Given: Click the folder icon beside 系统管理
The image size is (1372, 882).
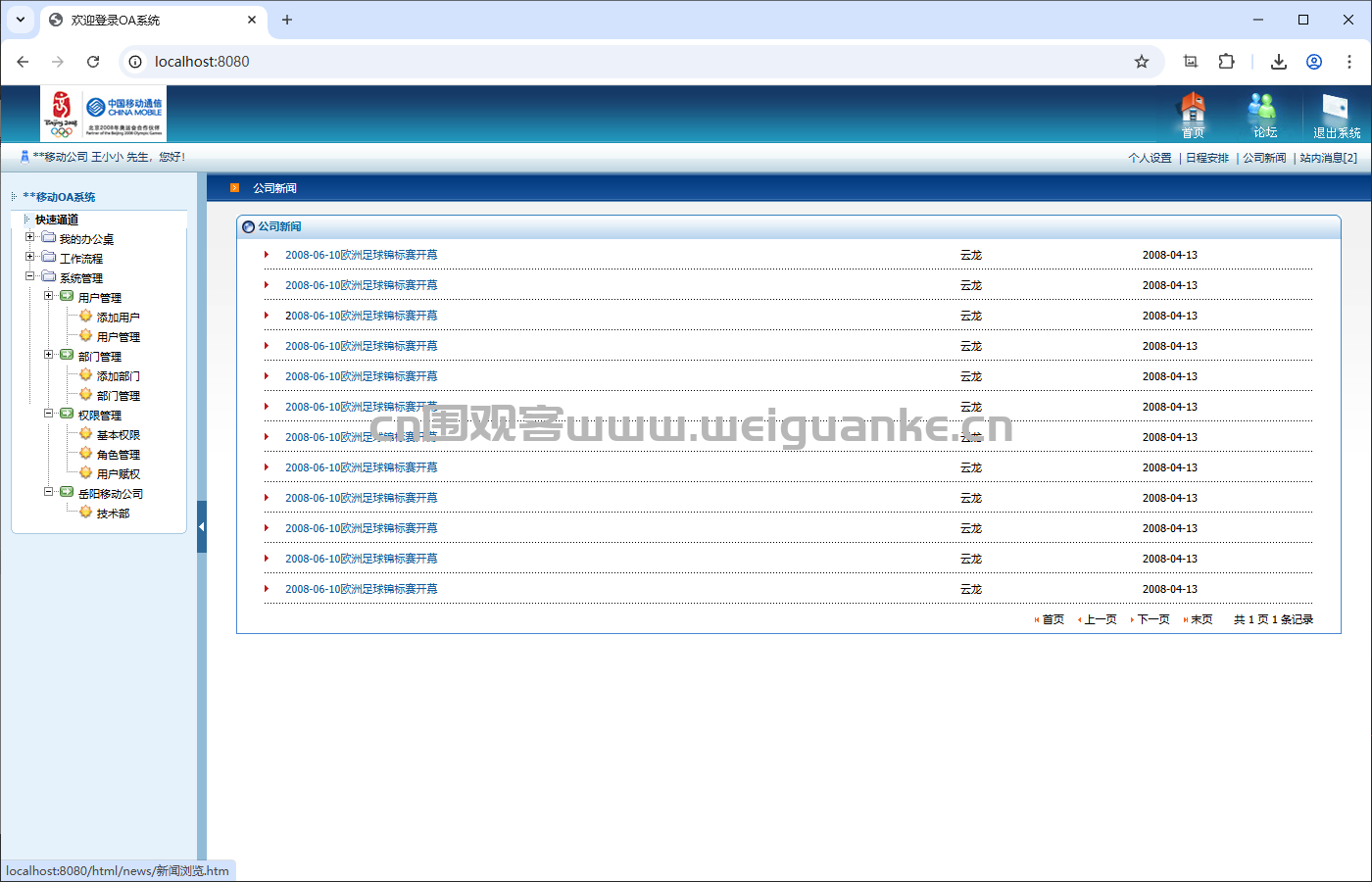Looking at the screenshot, I should tap(48, 276).
